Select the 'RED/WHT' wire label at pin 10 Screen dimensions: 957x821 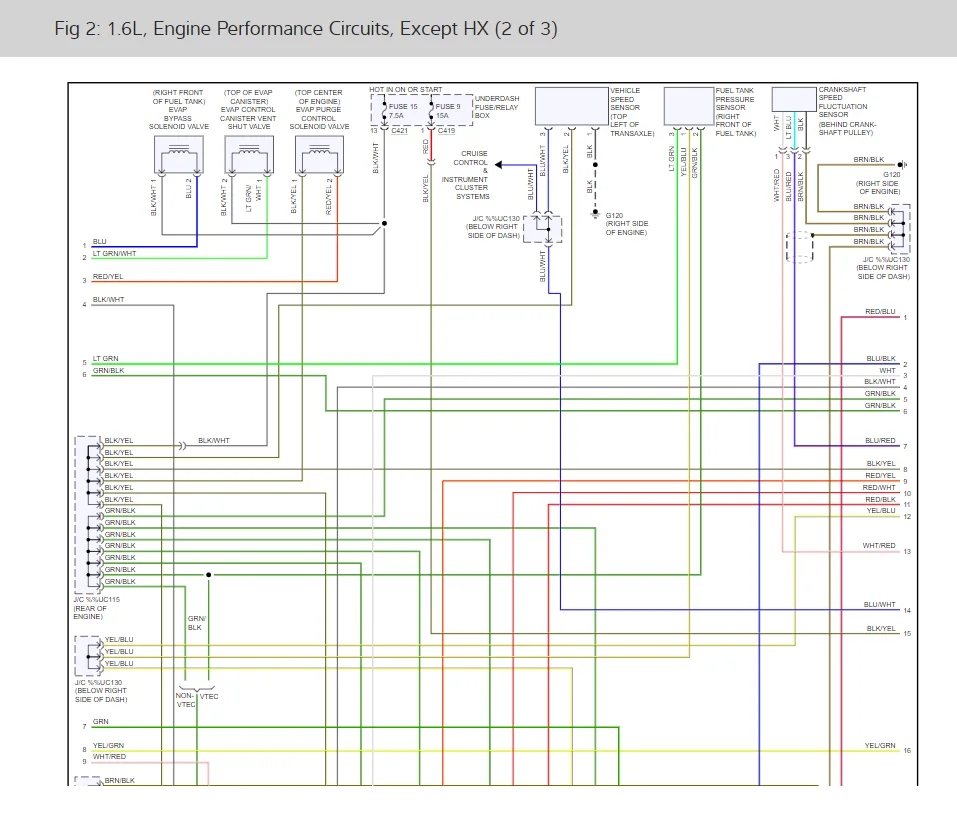(x=879, y=488)
